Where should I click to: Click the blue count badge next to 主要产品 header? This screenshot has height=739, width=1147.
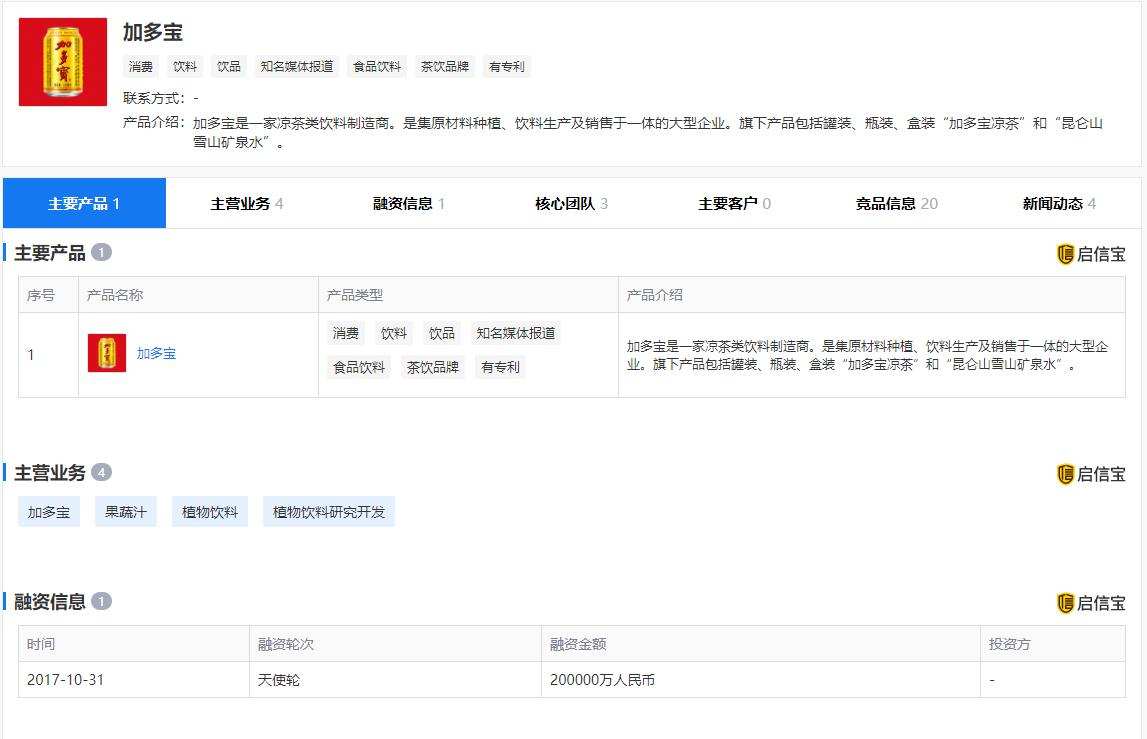click(103, 252)
